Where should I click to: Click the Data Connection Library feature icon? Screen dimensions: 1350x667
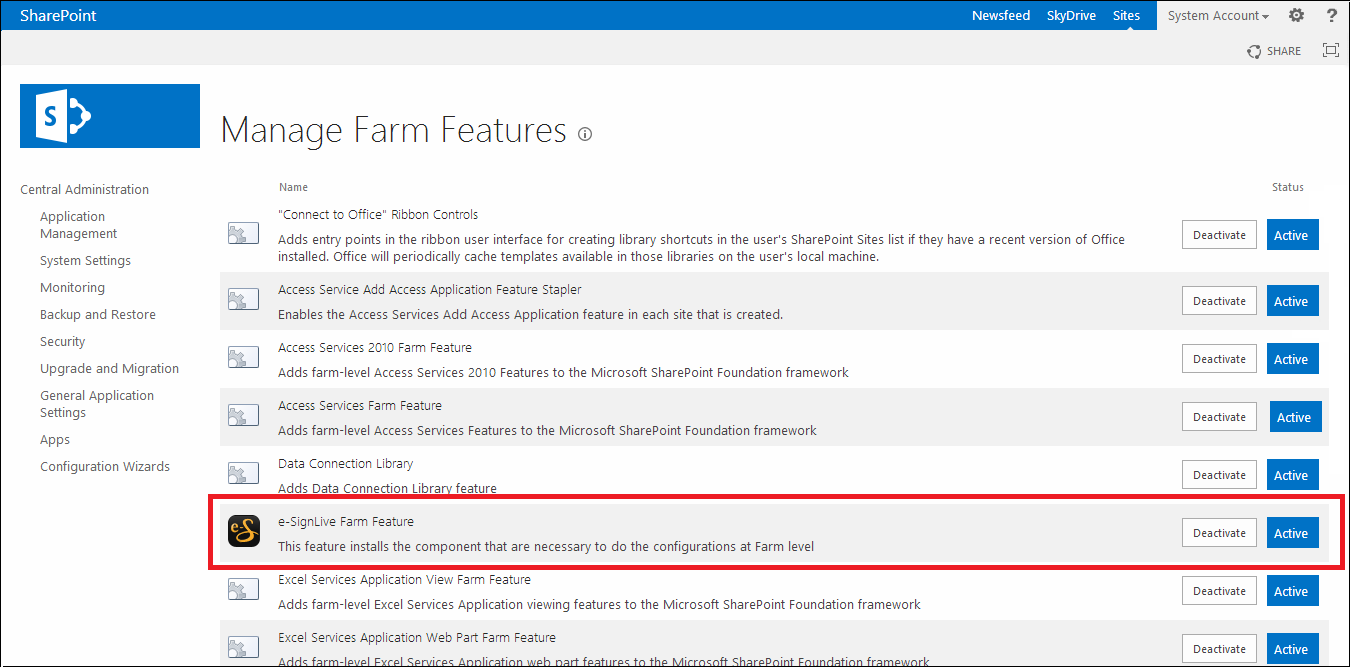pyautogui.click(x=244, y=474)
